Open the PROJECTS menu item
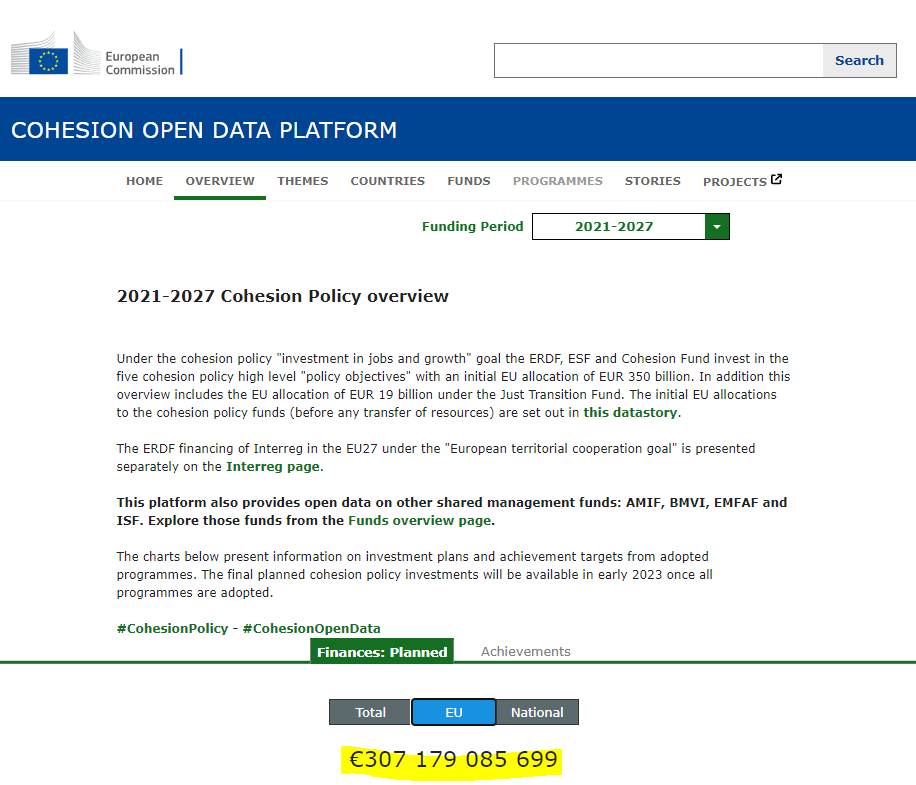The height and width of the screenshot is (785, 916). pyautogui.click(x=734, y=182)
